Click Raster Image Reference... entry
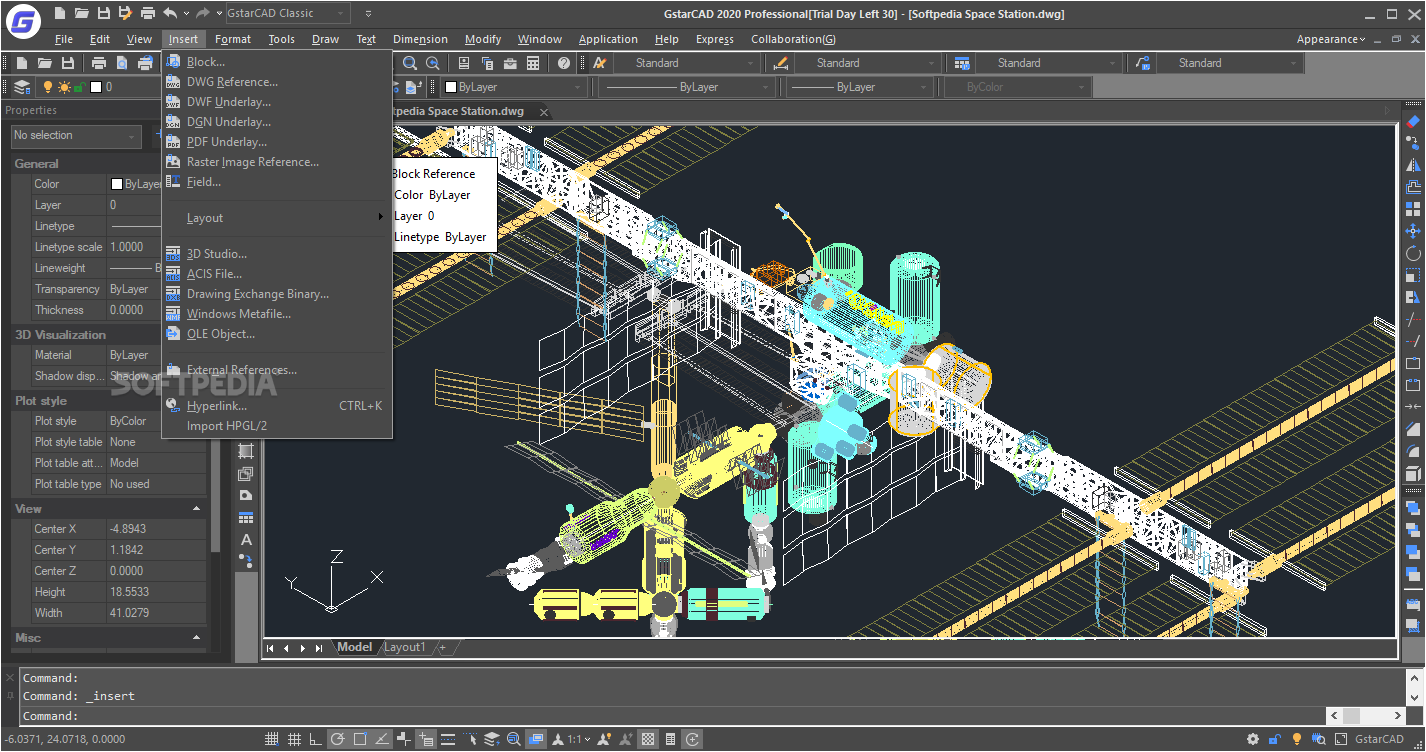 click(x=276, y=162)
